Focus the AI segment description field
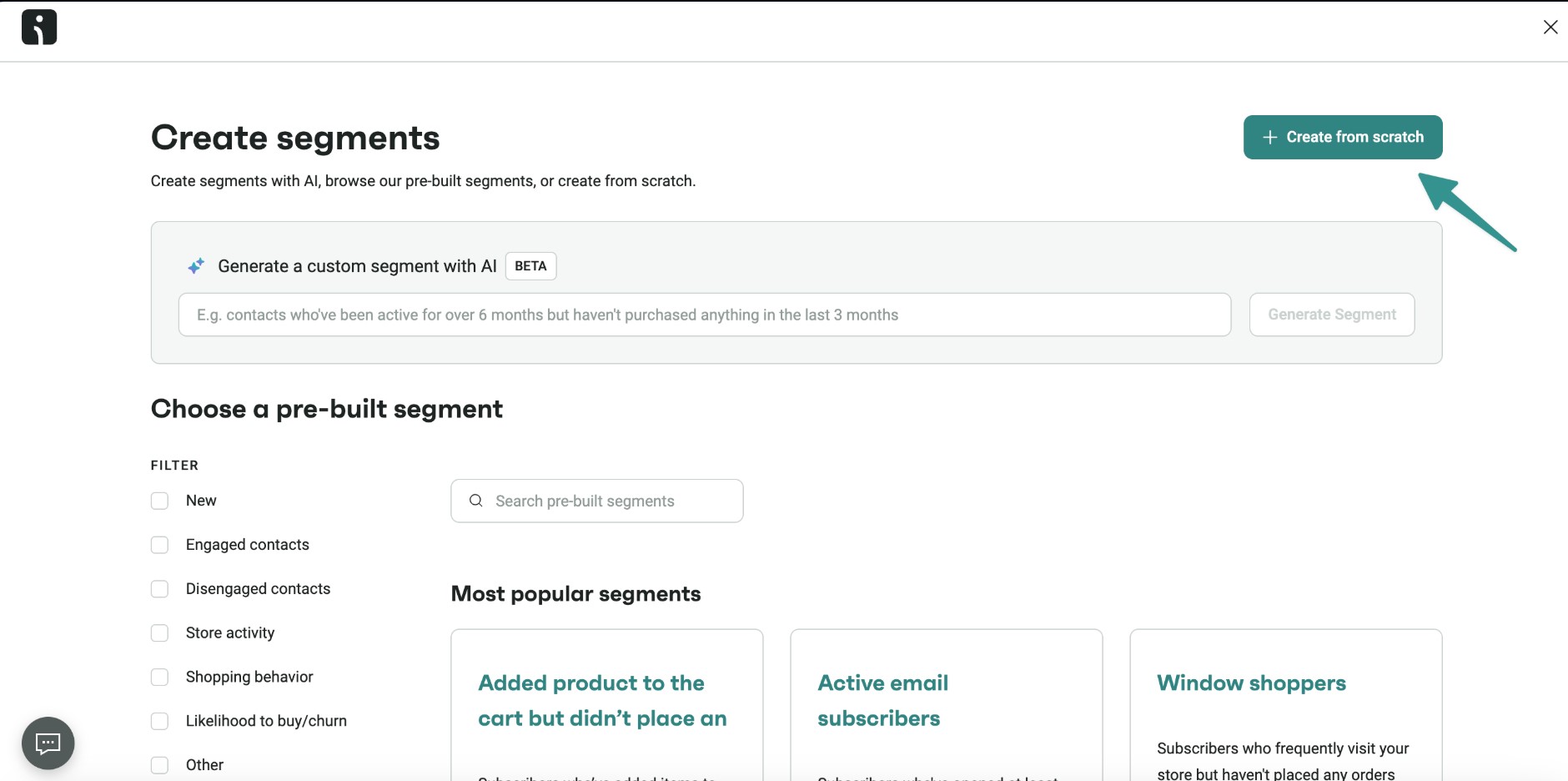Screen dimensions: 1568x781 704,315
